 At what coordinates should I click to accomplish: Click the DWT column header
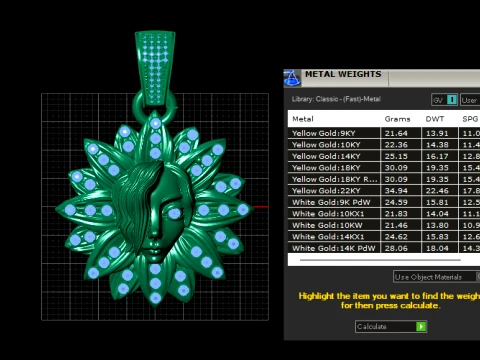(x=435, y=119)
